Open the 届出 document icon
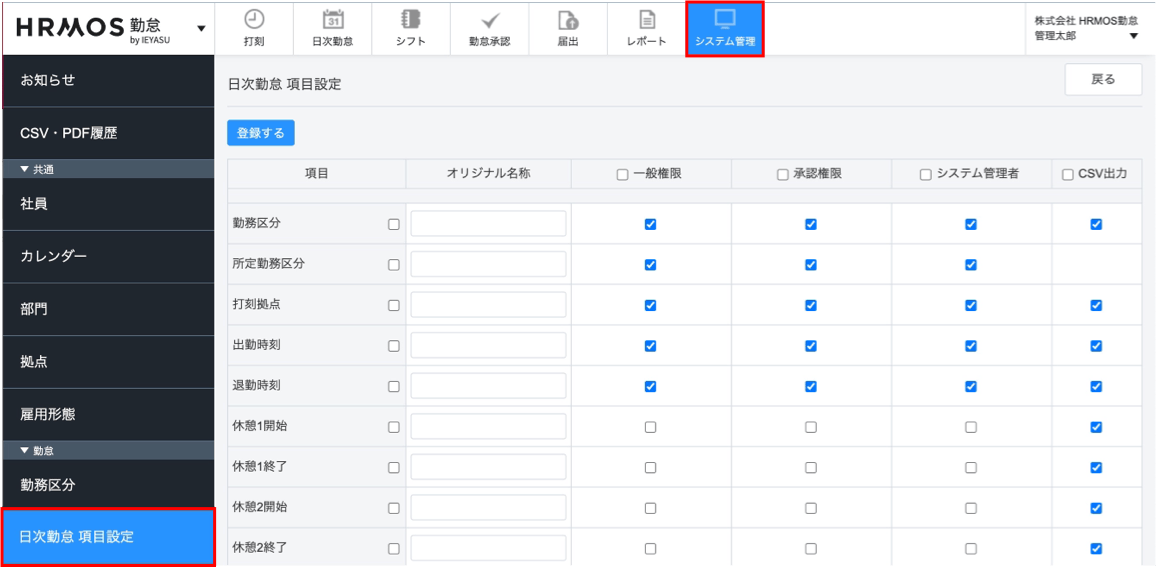1156x567 pixels. coord(568,20)
